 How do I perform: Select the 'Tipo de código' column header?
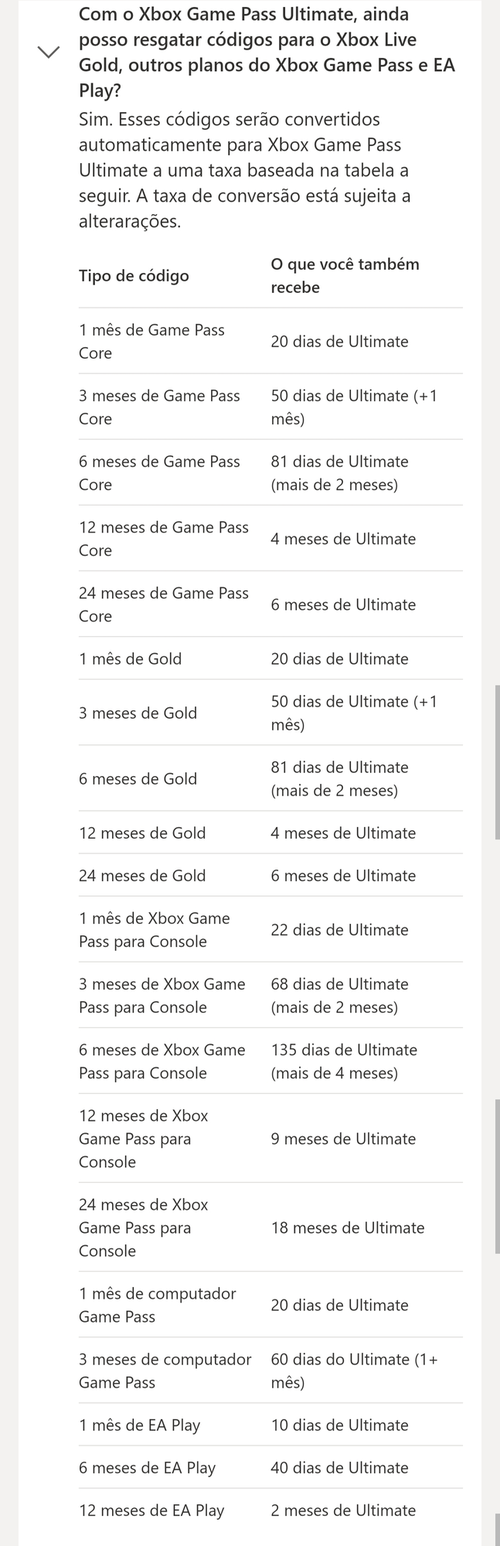point(134,276)
